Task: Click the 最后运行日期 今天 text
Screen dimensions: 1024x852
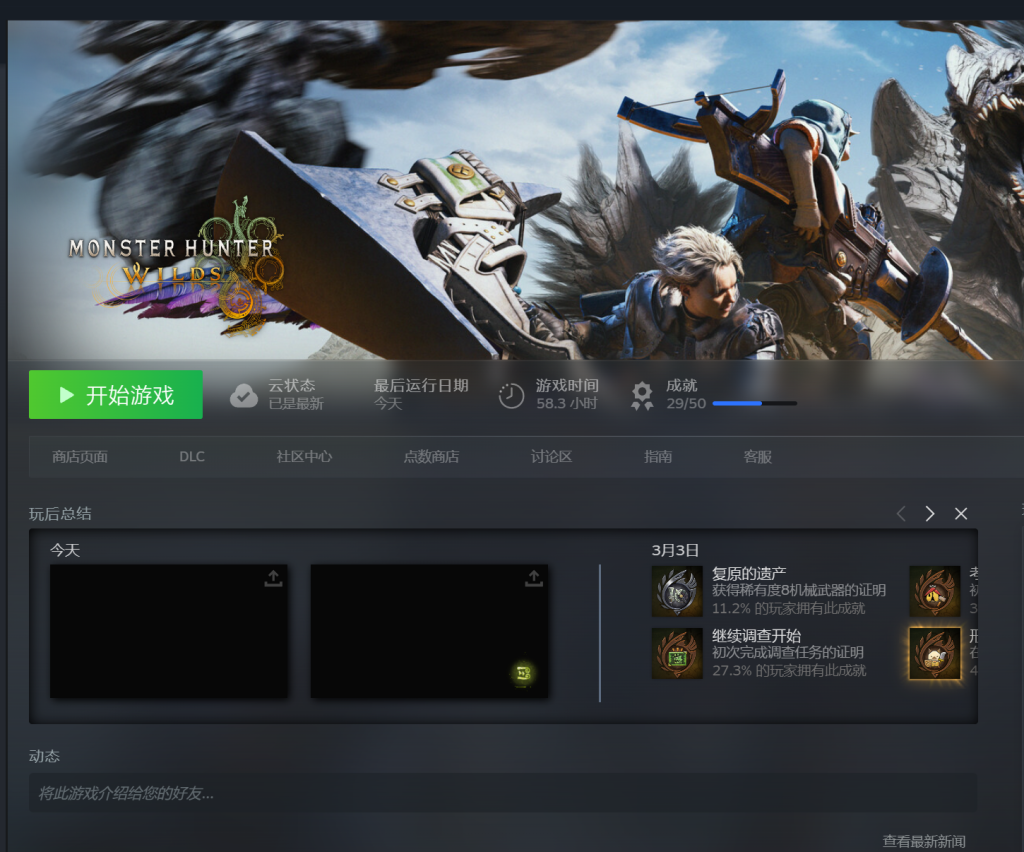Action: pyautogui.click(x=421, y=394)
